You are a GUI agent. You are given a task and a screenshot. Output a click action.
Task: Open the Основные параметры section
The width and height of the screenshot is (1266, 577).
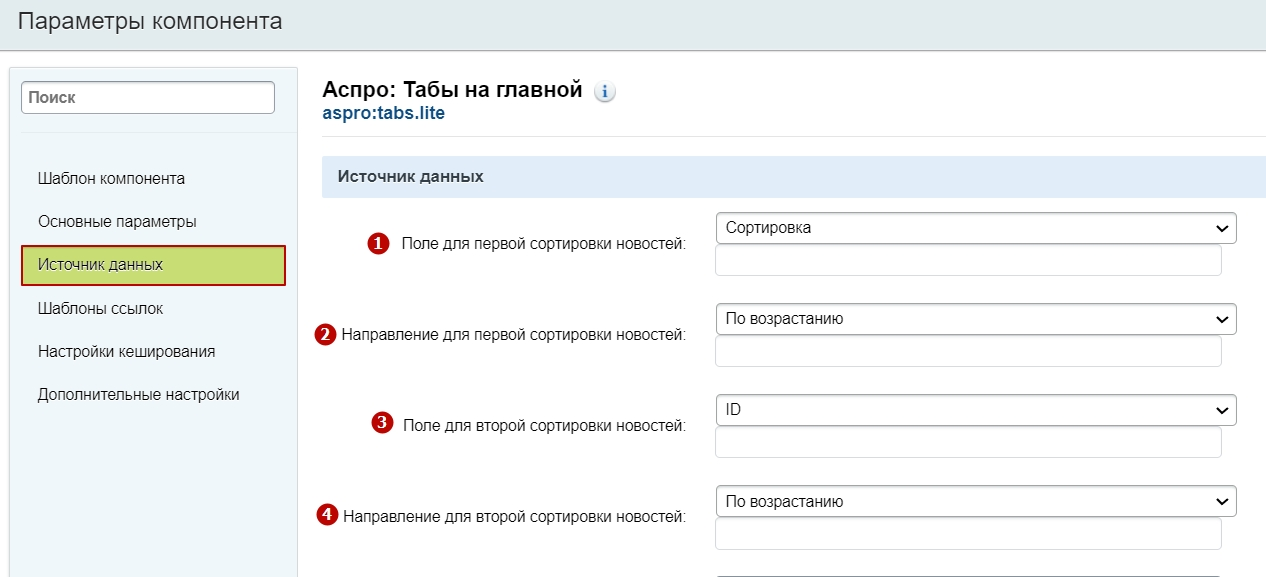pyautogui.click(x=117, y=221)
